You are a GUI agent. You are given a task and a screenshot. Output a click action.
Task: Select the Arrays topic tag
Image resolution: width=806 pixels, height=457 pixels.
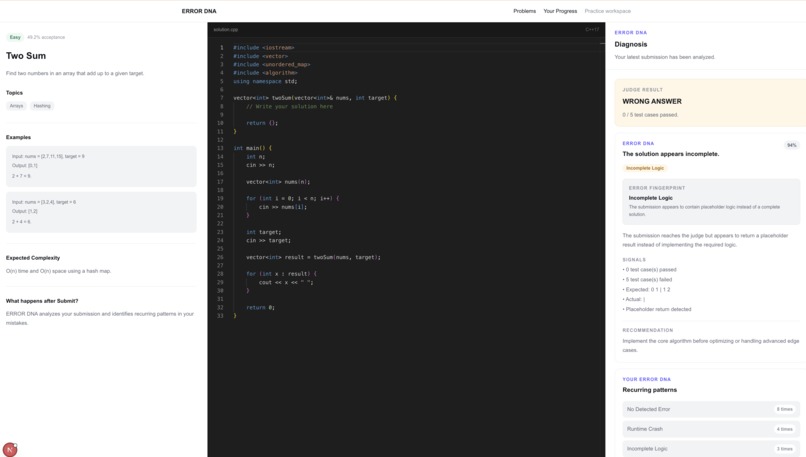point(16,106)
